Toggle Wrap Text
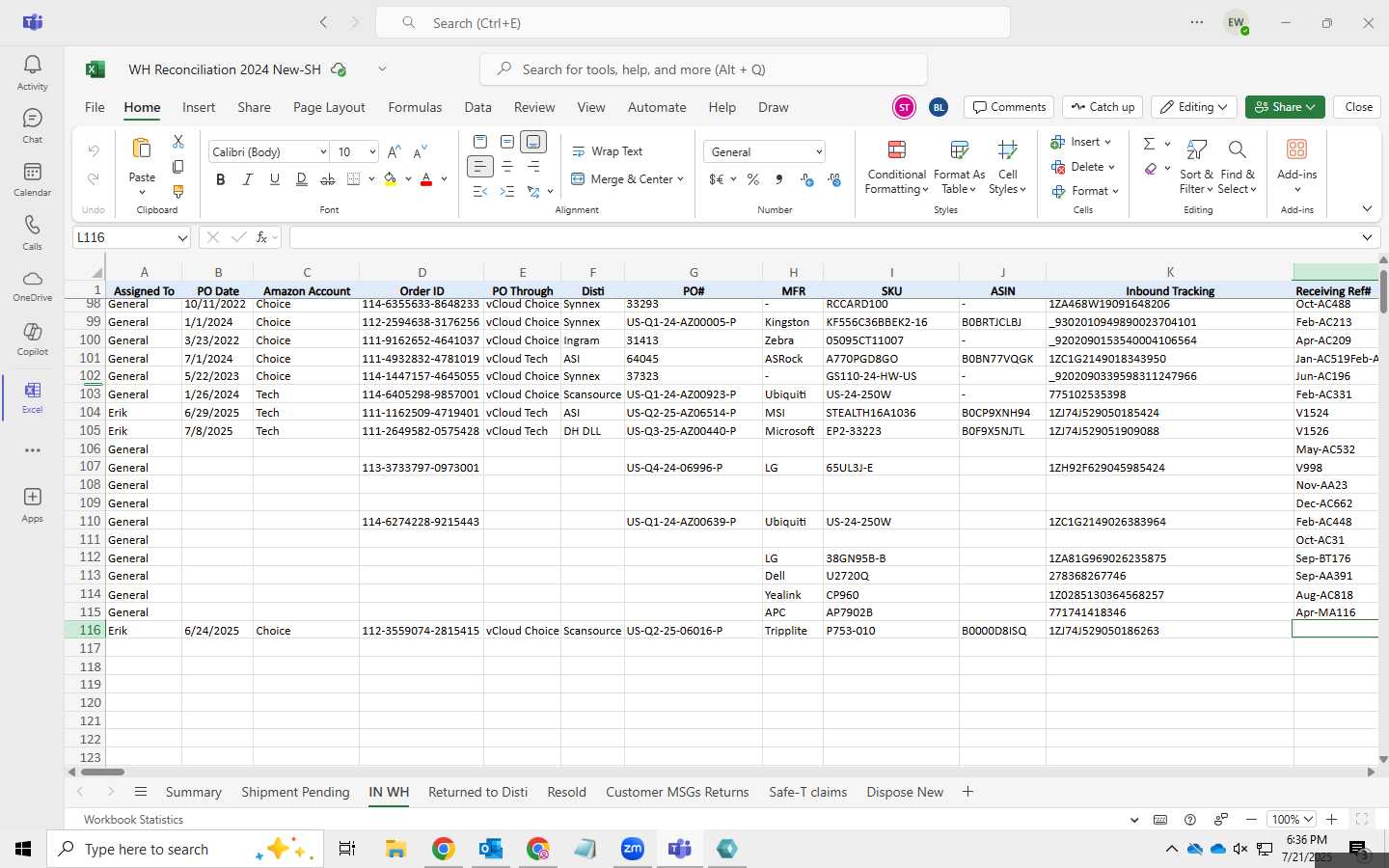The image size is (1389, 868). (x=608, y=151)
